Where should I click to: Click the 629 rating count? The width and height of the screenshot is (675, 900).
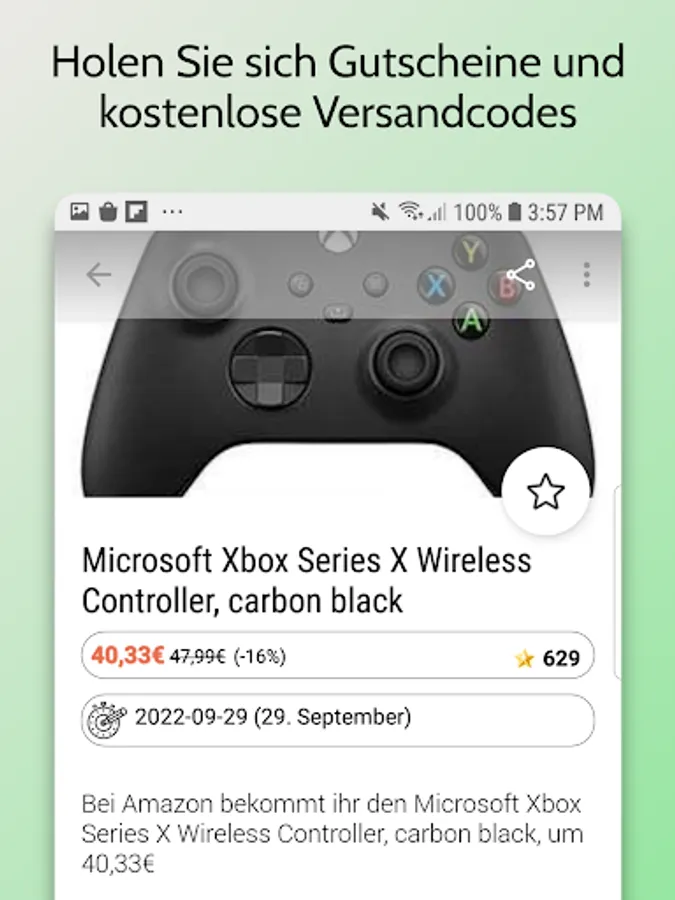(561, 658)
